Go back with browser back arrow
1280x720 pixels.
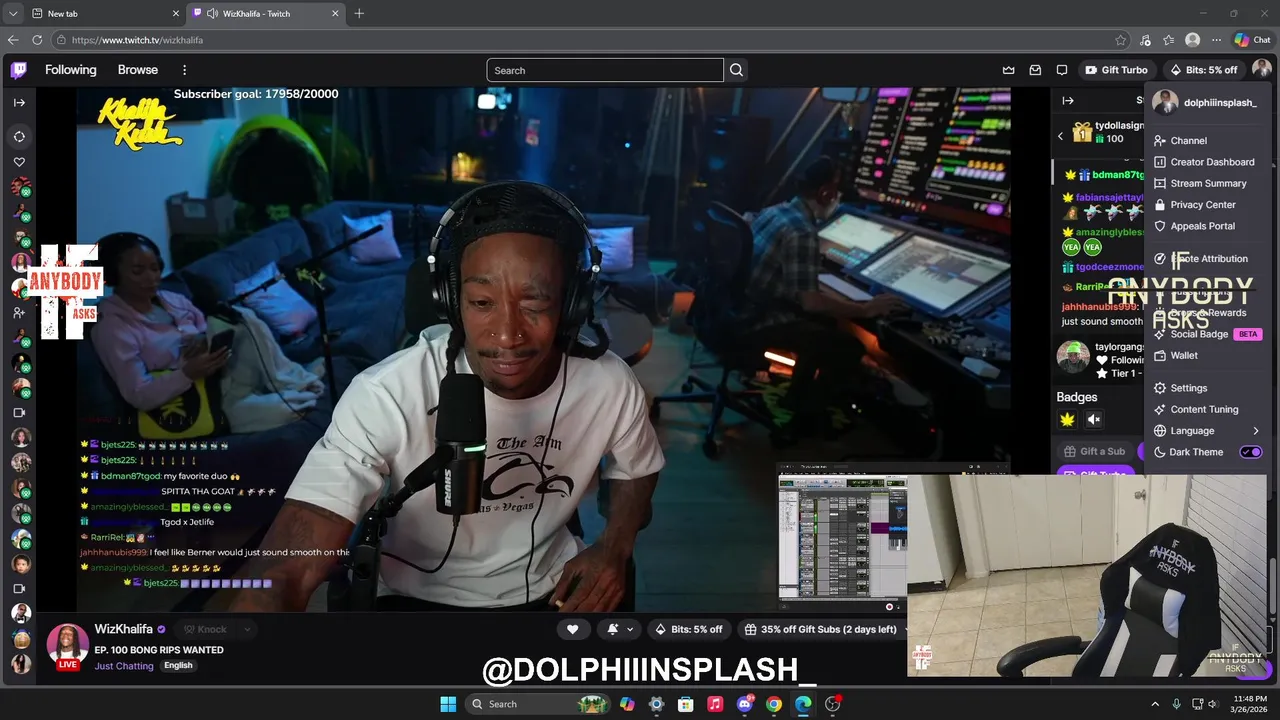(13, 40)
